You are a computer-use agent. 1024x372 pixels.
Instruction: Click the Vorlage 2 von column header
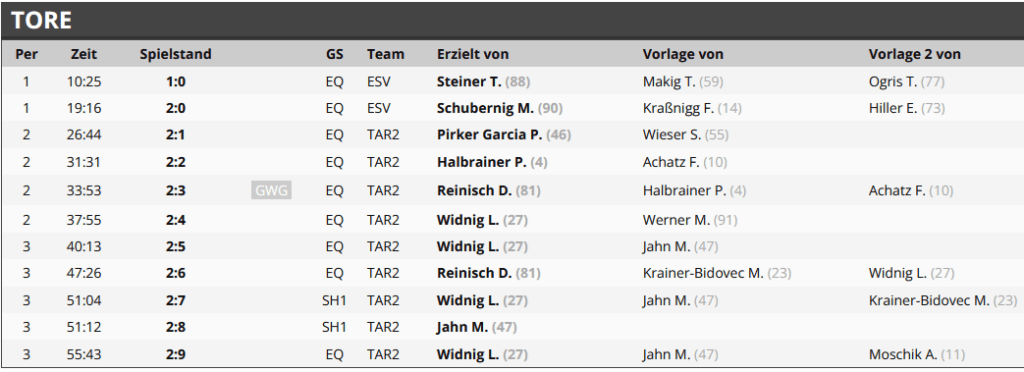click(x=914, y=54)
